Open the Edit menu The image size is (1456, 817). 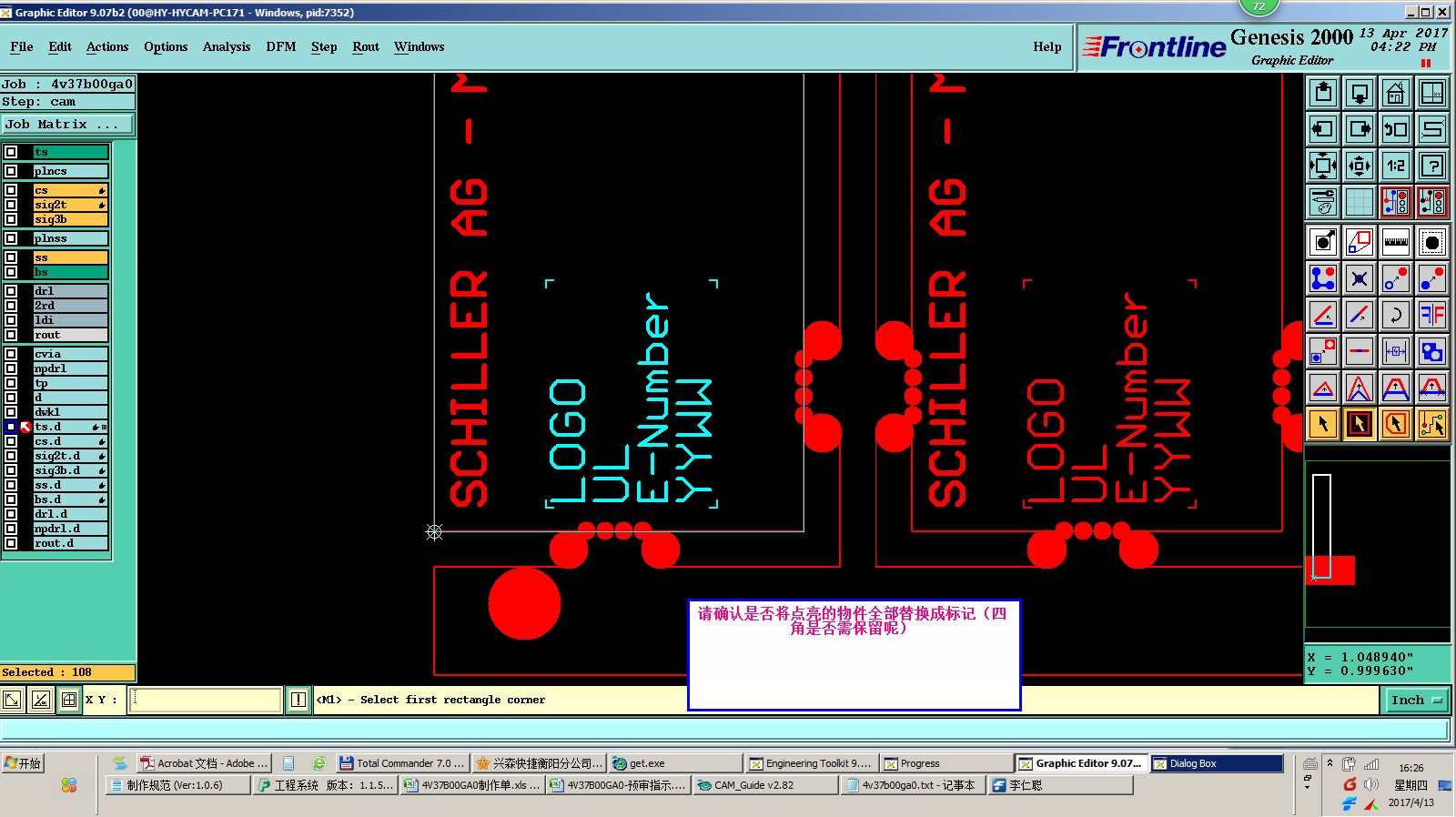[x=60, y=46]
